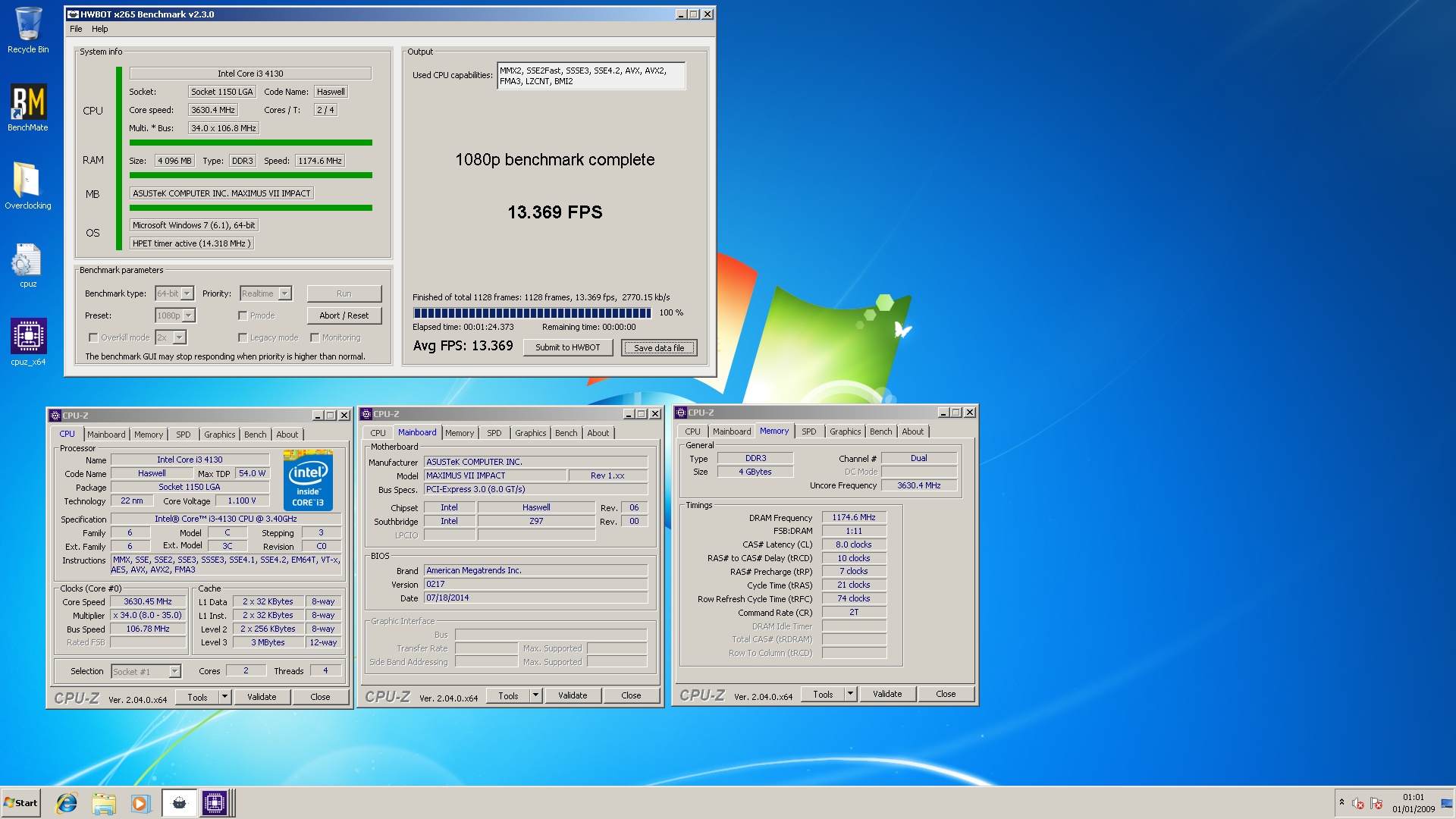Click the CPU-Z CPU window title icon
The width and height of the screenshot is (1456, 819).
pyautogui.click(x=55, y=416)
